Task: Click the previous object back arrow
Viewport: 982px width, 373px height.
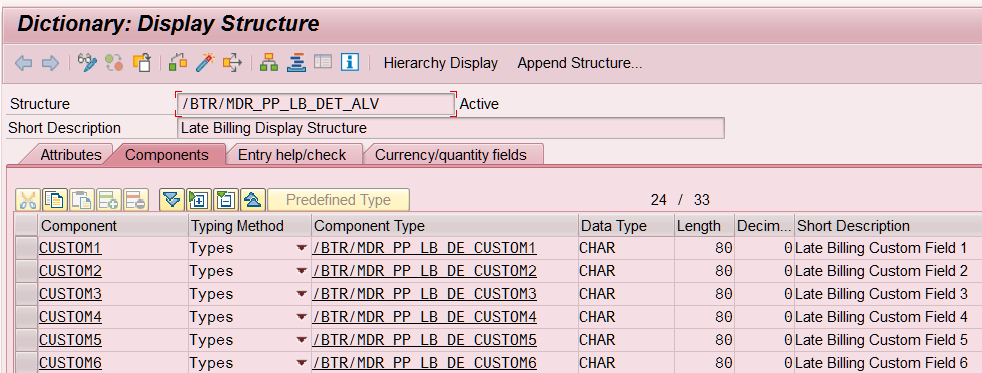Action: [24, 63]
